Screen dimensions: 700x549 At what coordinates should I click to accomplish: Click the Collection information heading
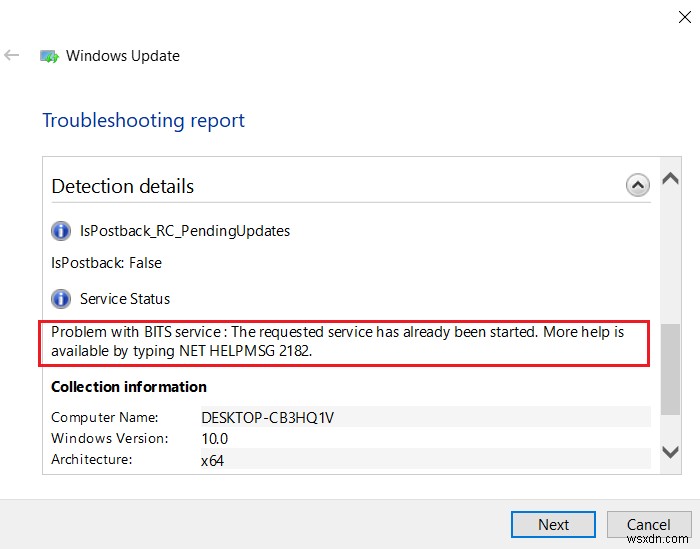pyautogui.click(x=129, y=387)
